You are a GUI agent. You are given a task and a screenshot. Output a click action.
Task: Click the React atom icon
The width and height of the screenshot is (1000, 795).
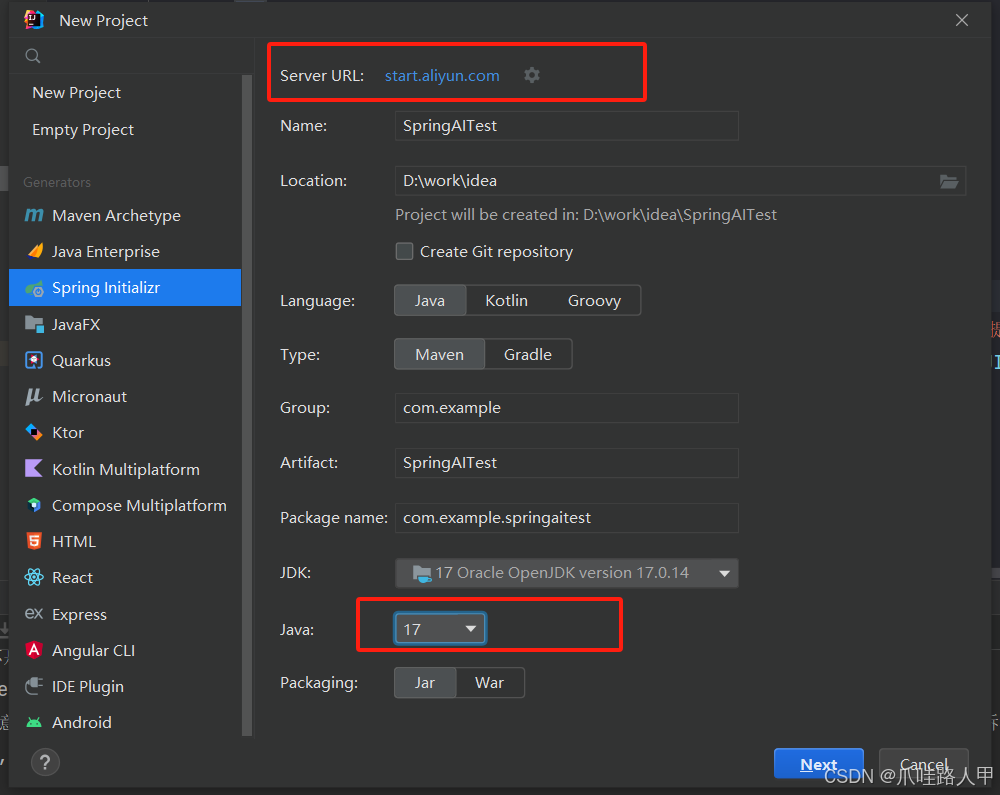tap(34, 578)
